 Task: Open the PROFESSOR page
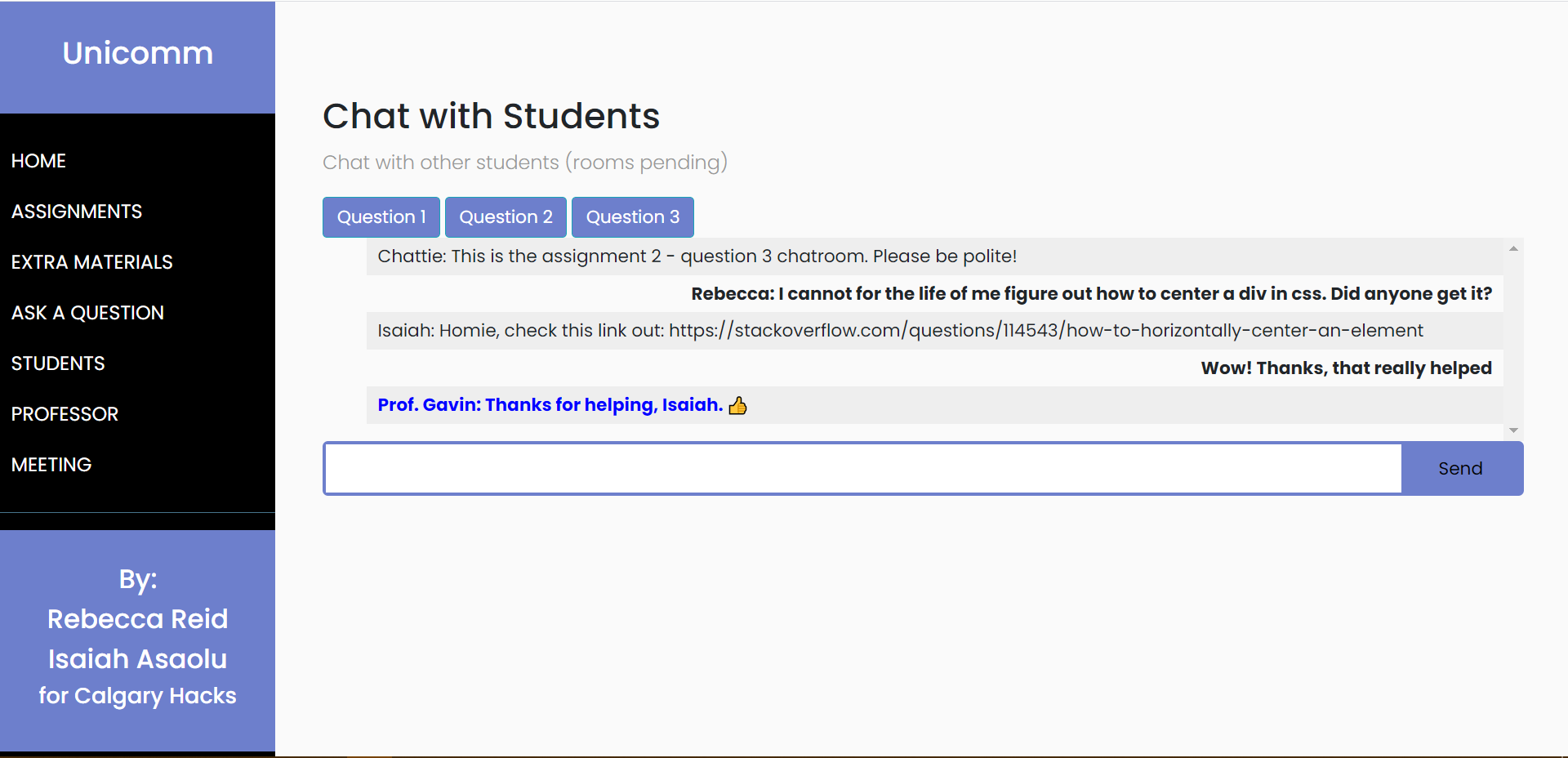point(65,414)
